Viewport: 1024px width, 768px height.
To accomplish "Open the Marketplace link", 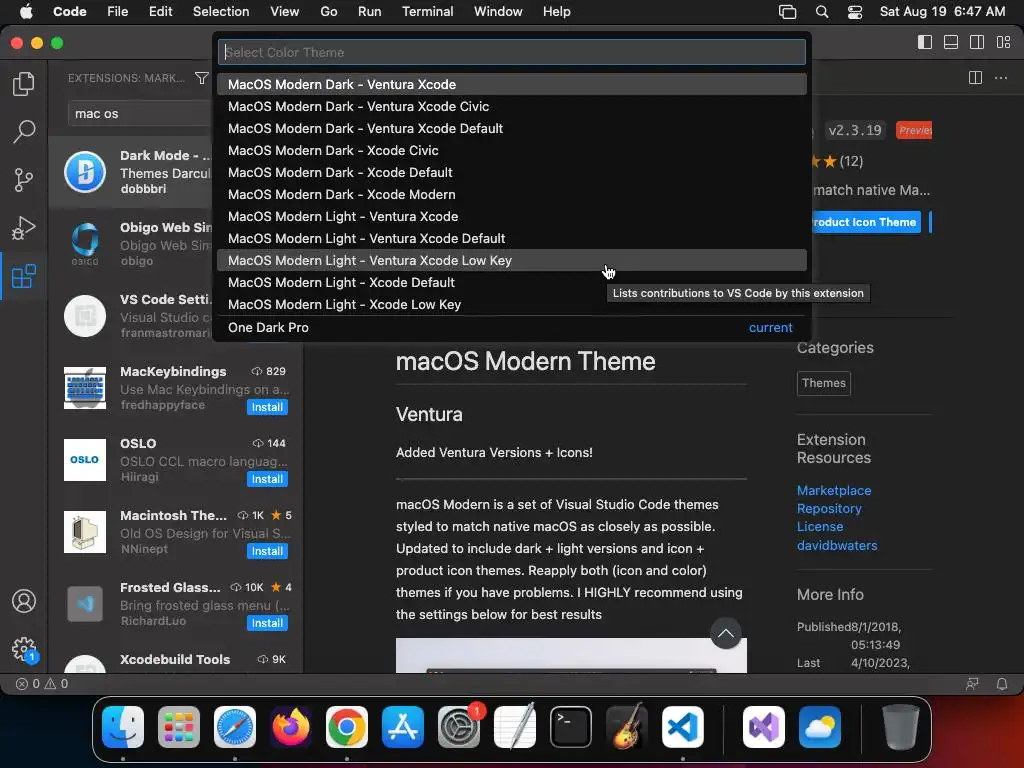I will tap(834, 490).
